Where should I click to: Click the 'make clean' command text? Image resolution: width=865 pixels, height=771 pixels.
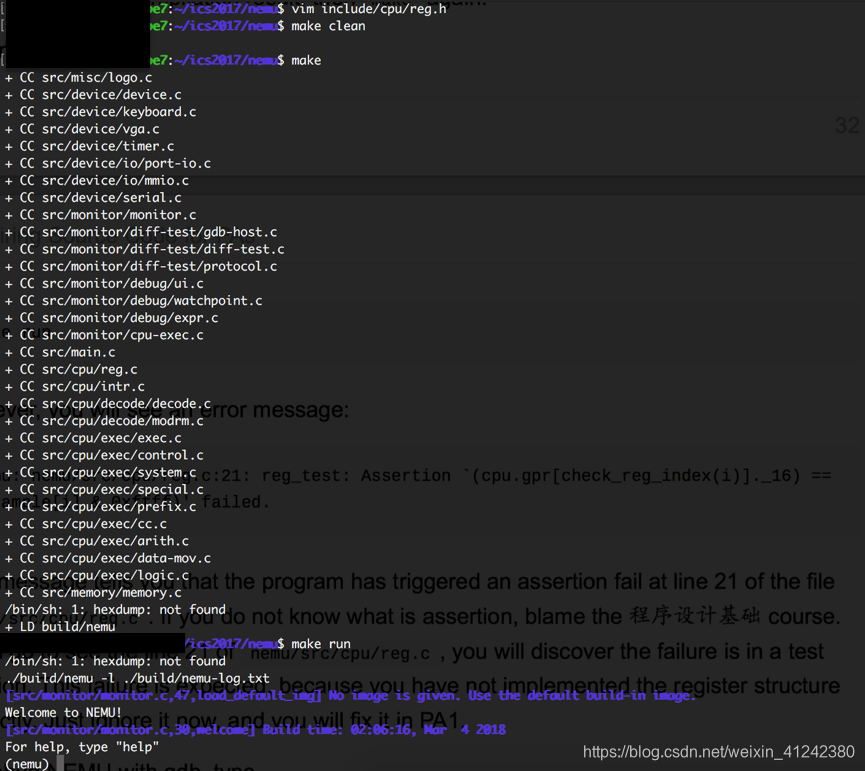click(x=328, y=26)
